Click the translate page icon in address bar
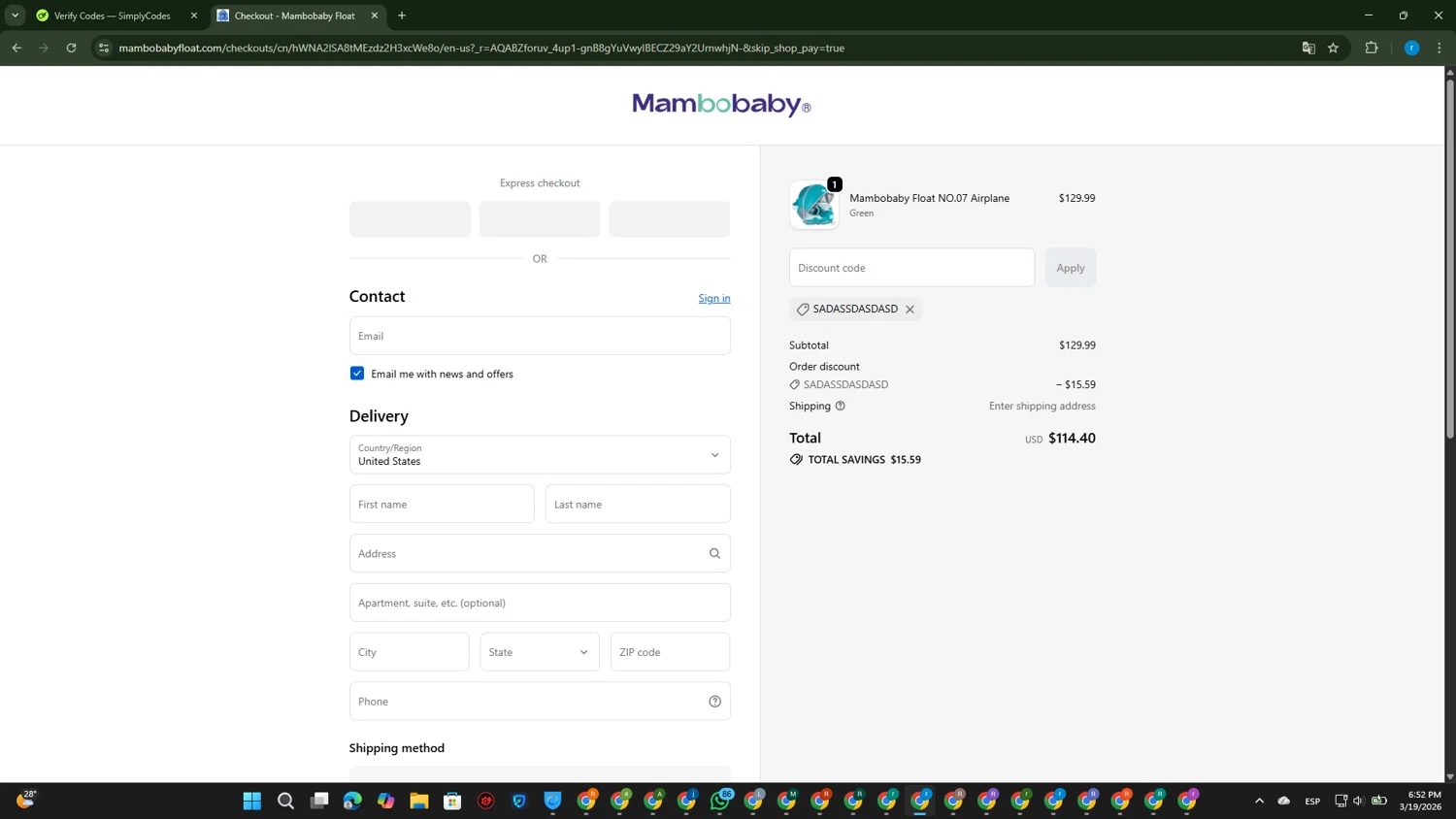 coord(1308,48)
